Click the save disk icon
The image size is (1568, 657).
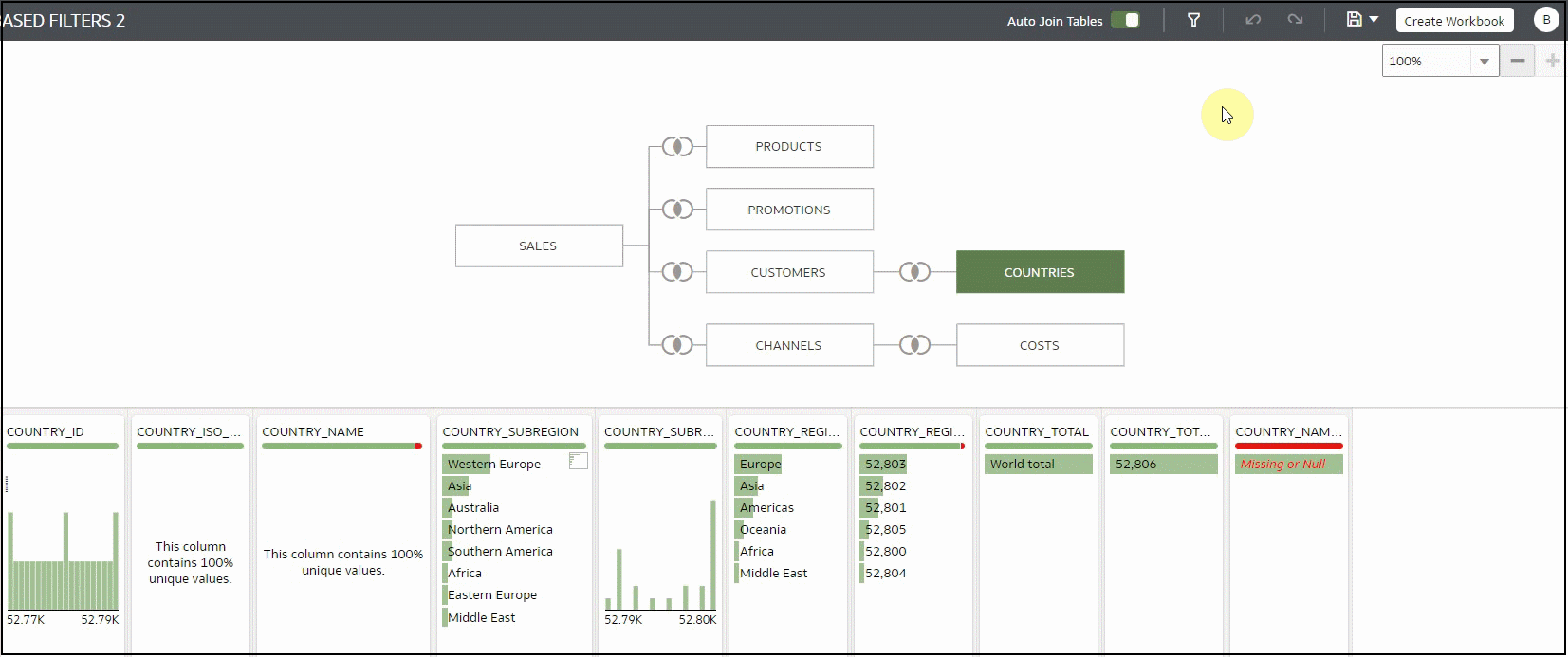pyautogui.click(x=1354, y=20)
